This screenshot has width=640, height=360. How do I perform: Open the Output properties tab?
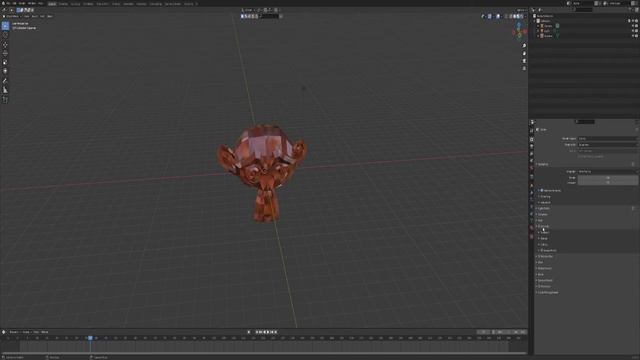[531, 147]
